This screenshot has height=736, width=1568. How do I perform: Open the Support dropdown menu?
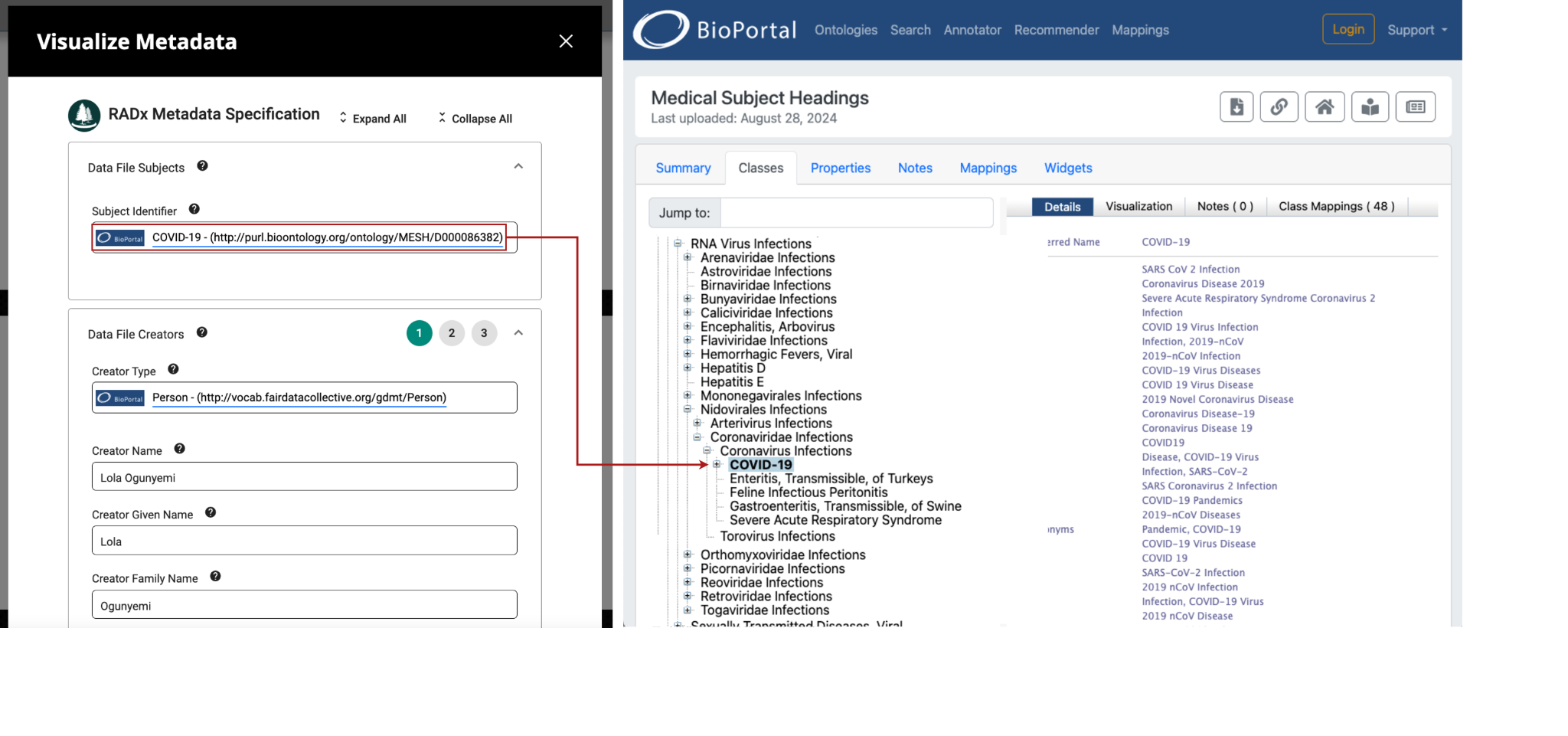click(x=1417, y=30)
